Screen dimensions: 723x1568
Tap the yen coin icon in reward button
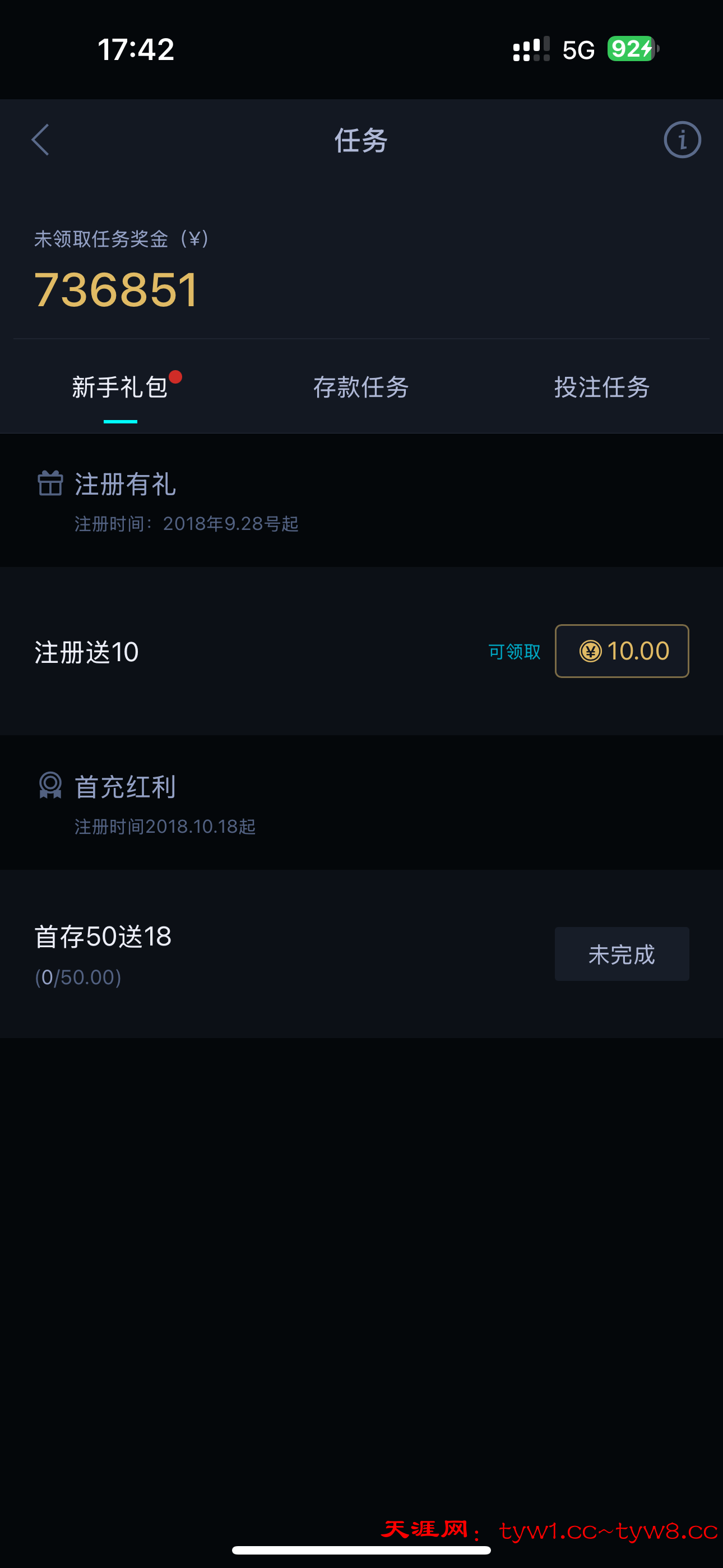pos(590,651)
